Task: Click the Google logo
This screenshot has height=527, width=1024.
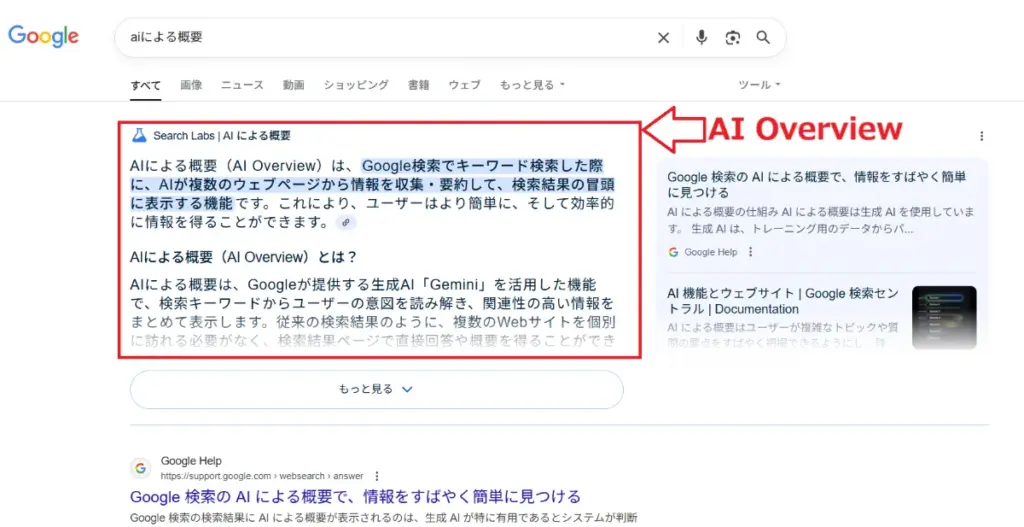Action: pyautogui.click(x=44, y=36)
